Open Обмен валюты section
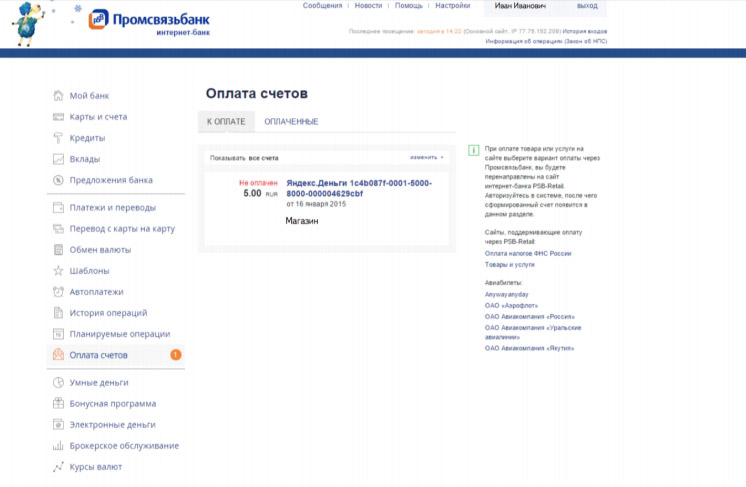Image resolution: width=746 pixels, height=487 pixels. click(x=100, y=250)
